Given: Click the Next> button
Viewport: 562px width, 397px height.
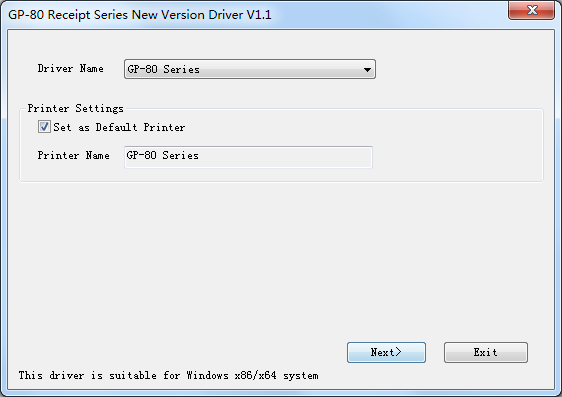Looking at the screenshot, I should (x=386, y=352).
